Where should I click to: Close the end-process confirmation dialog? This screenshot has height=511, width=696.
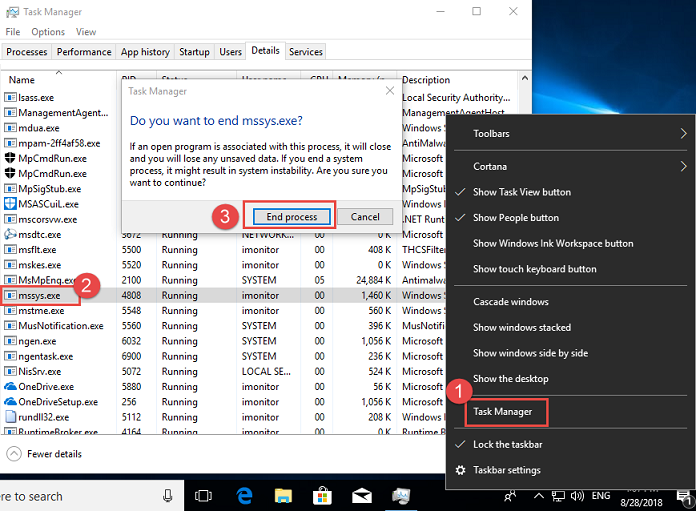[x=390, y=91]
